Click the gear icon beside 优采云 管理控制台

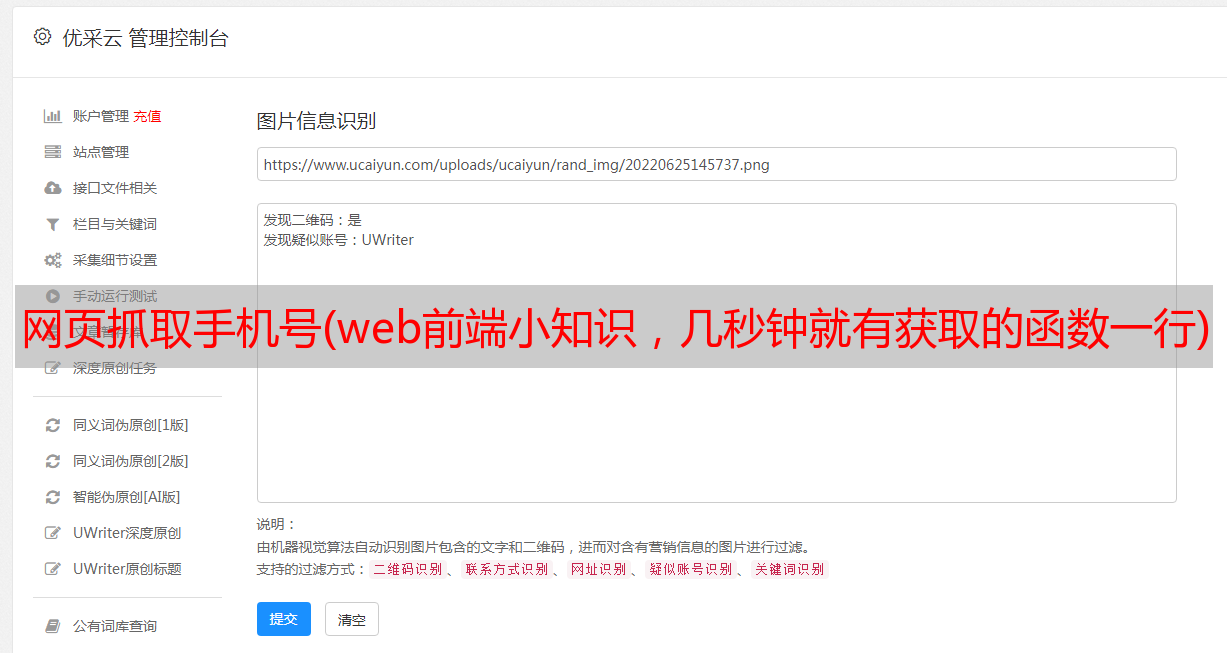[42, 37]
